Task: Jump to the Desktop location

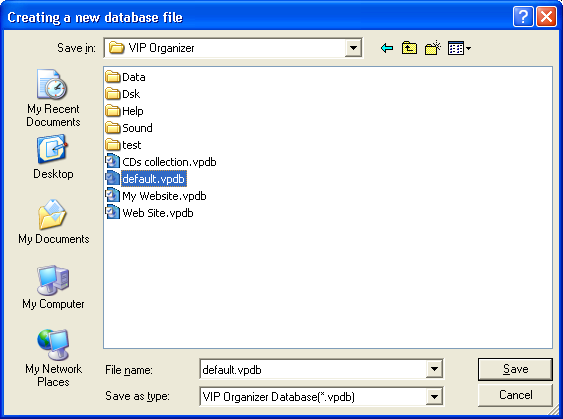Action: (53, 157)
